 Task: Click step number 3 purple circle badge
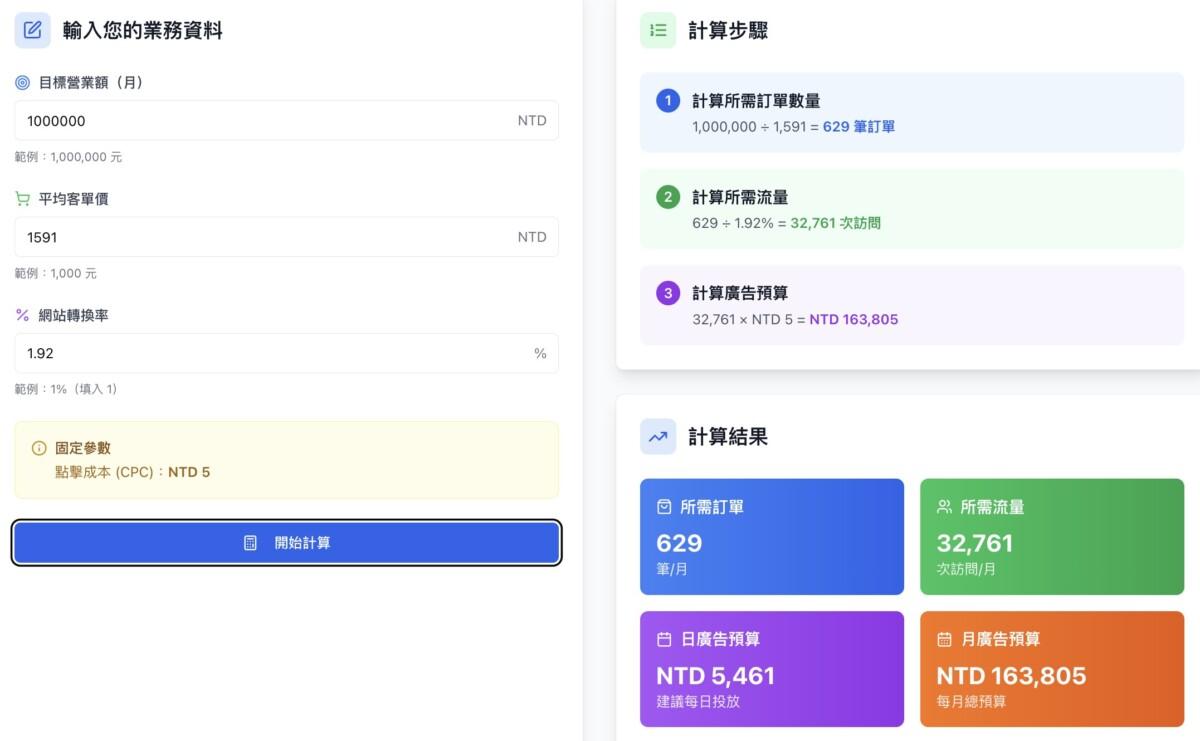tap(668, 293)
